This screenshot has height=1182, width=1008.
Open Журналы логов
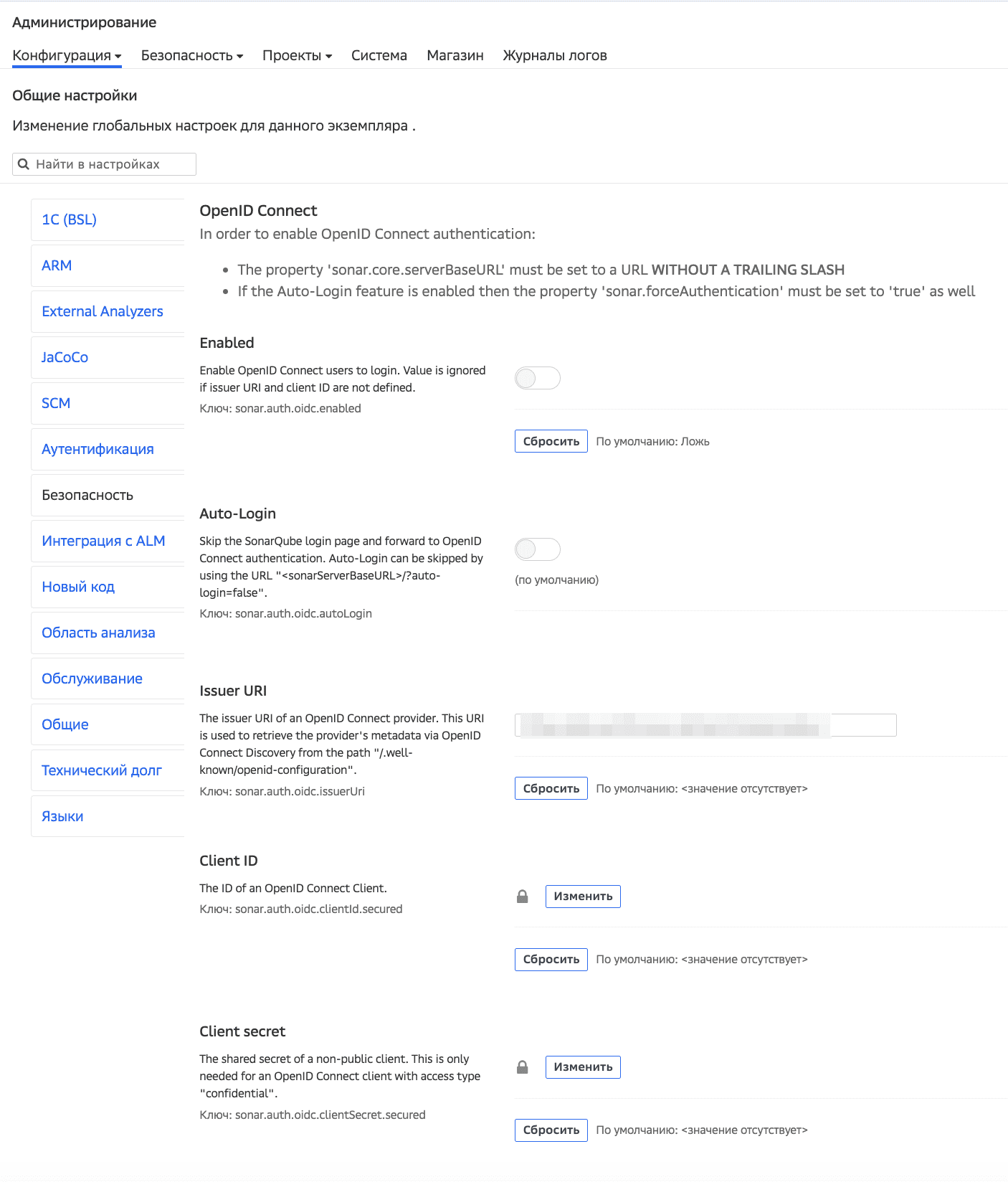(x=555, y=55)
